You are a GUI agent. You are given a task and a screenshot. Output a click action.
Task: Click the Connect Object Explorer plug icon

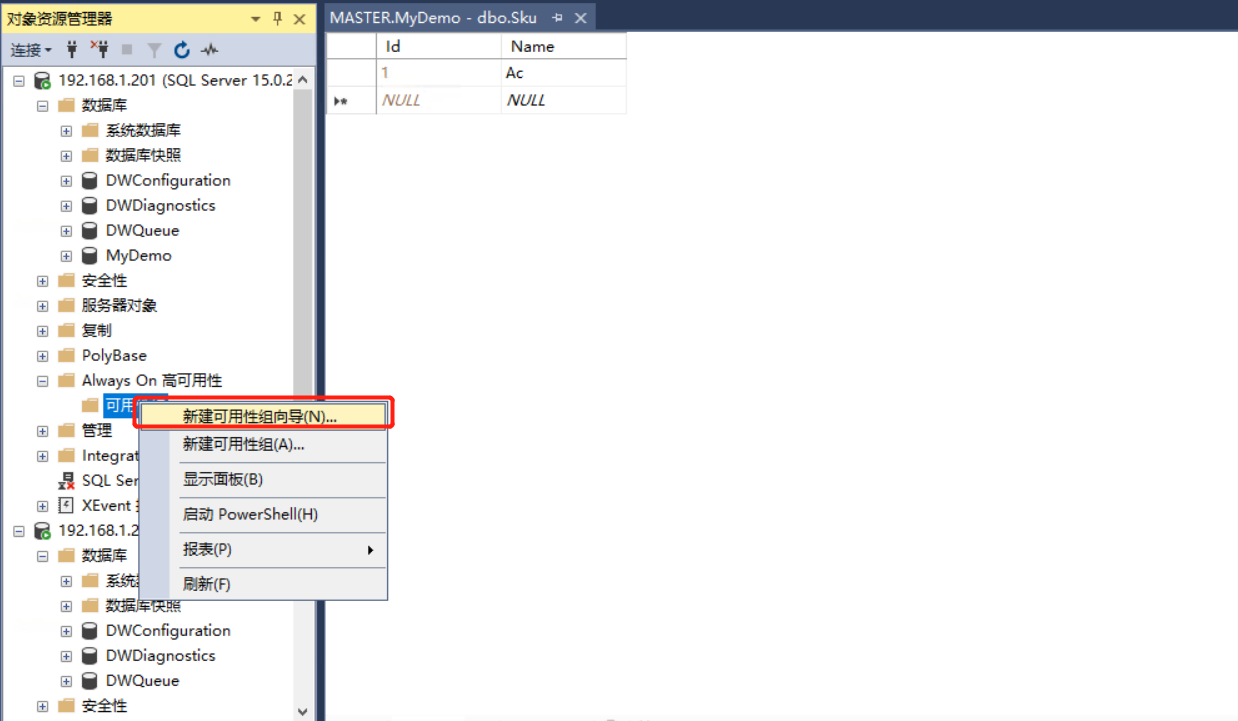pos(72,49)
